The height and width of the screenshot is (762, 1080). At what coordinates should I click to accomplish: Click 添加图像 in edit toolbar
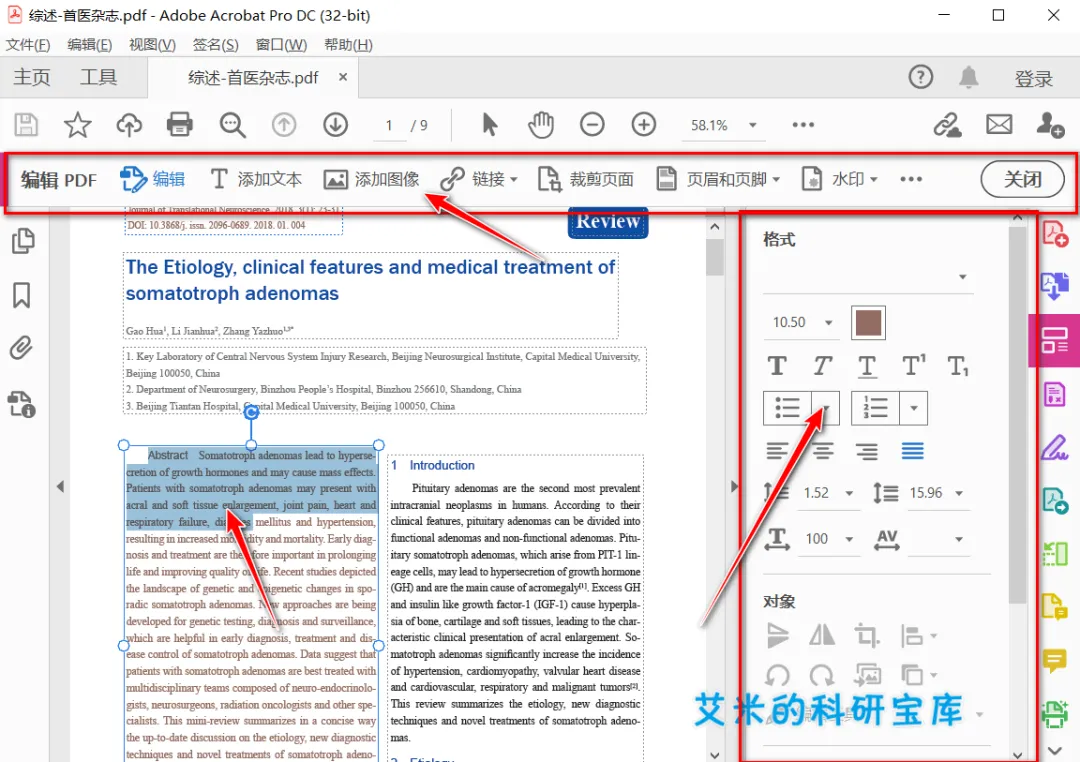coord(372,179)
